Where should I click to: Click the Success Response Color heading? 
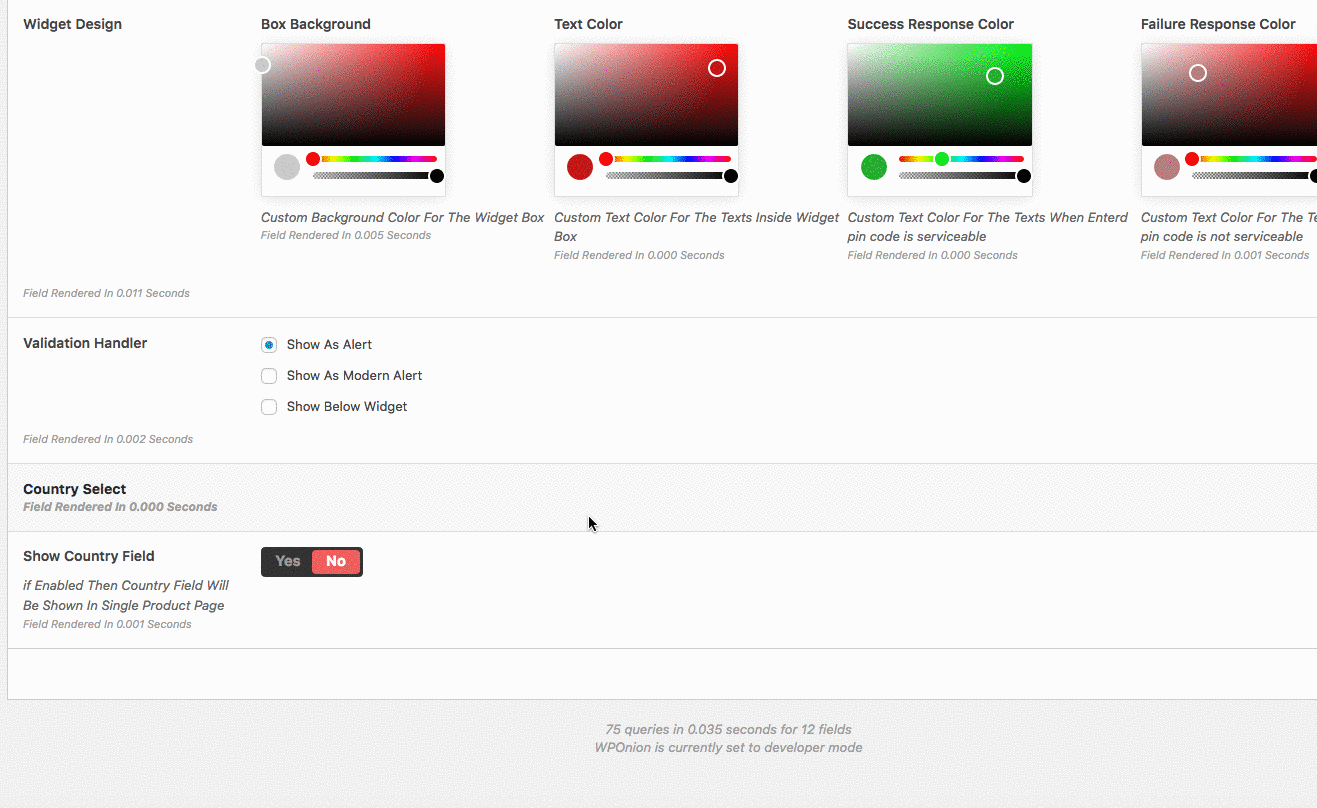pos(931,24)
